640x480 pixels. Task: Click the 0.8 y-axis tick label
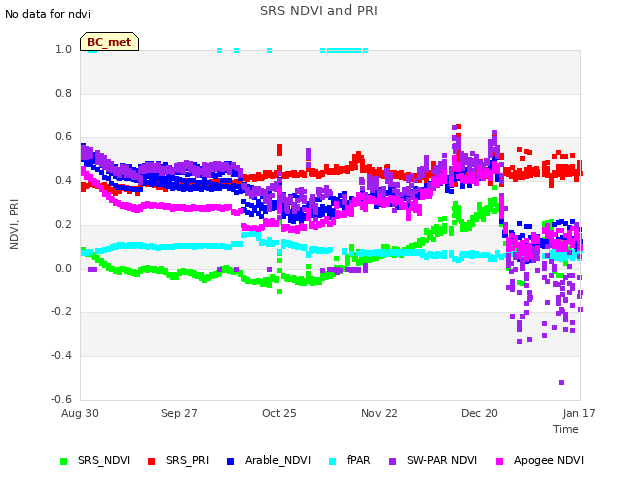[63, 93]
